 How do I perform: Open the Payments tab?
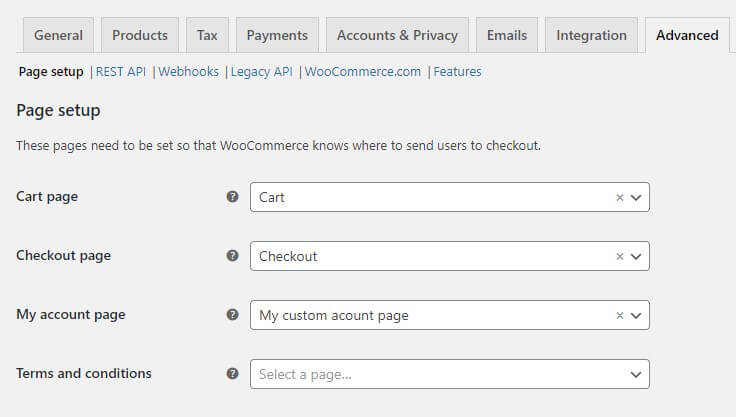point(277,35)
